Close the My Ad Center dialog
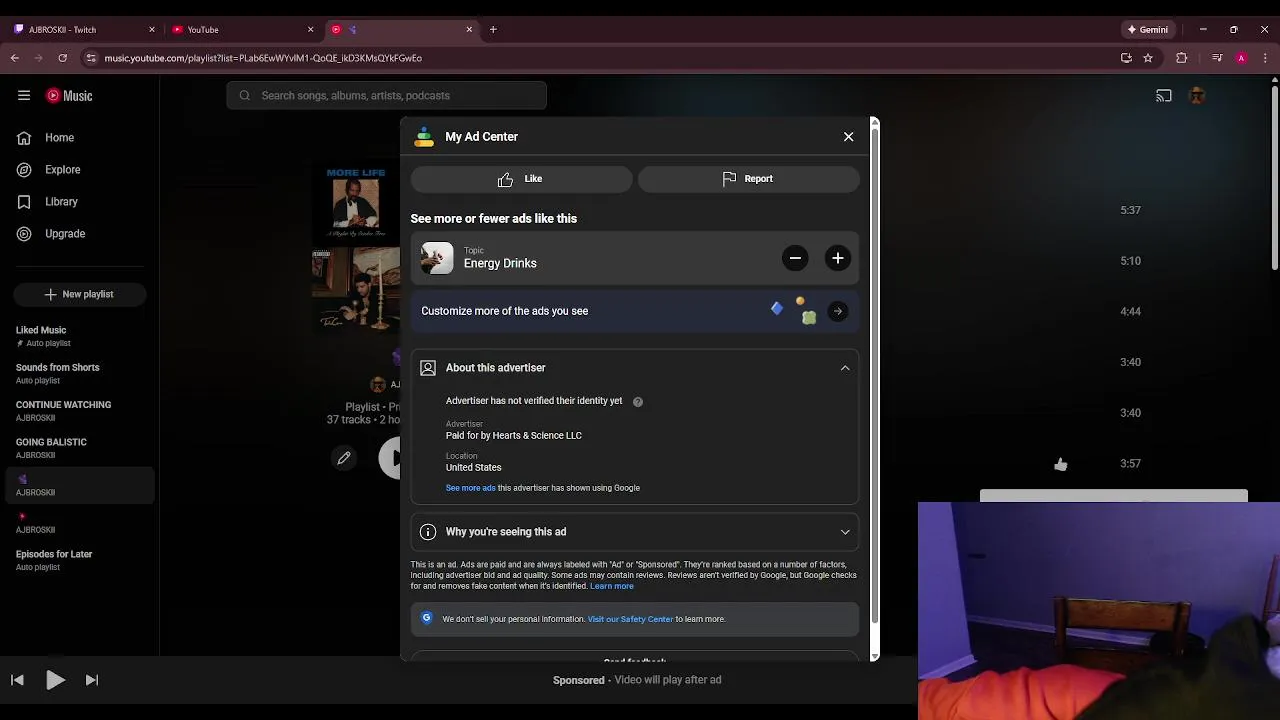The height and width of the screenshot is (720, 1280). tap(848, 137)
